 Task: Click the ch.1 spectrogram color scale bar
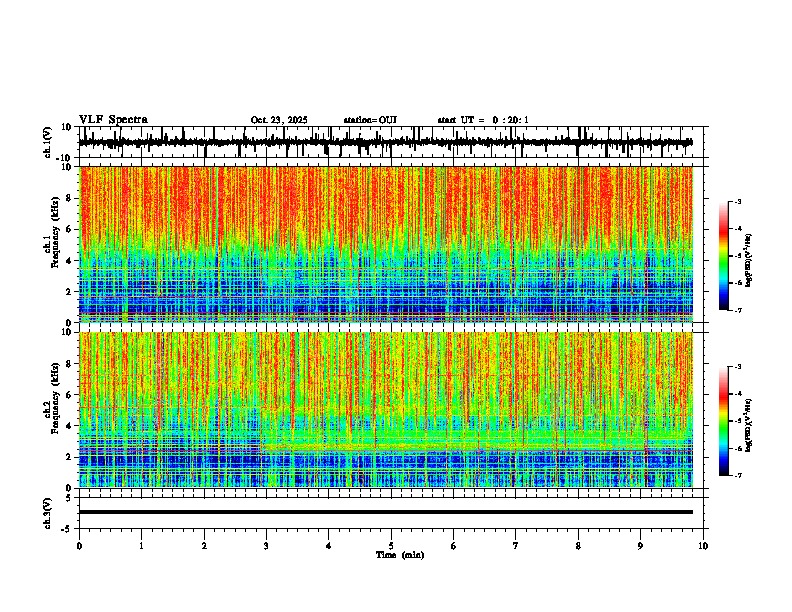click(x=724, y=256)
